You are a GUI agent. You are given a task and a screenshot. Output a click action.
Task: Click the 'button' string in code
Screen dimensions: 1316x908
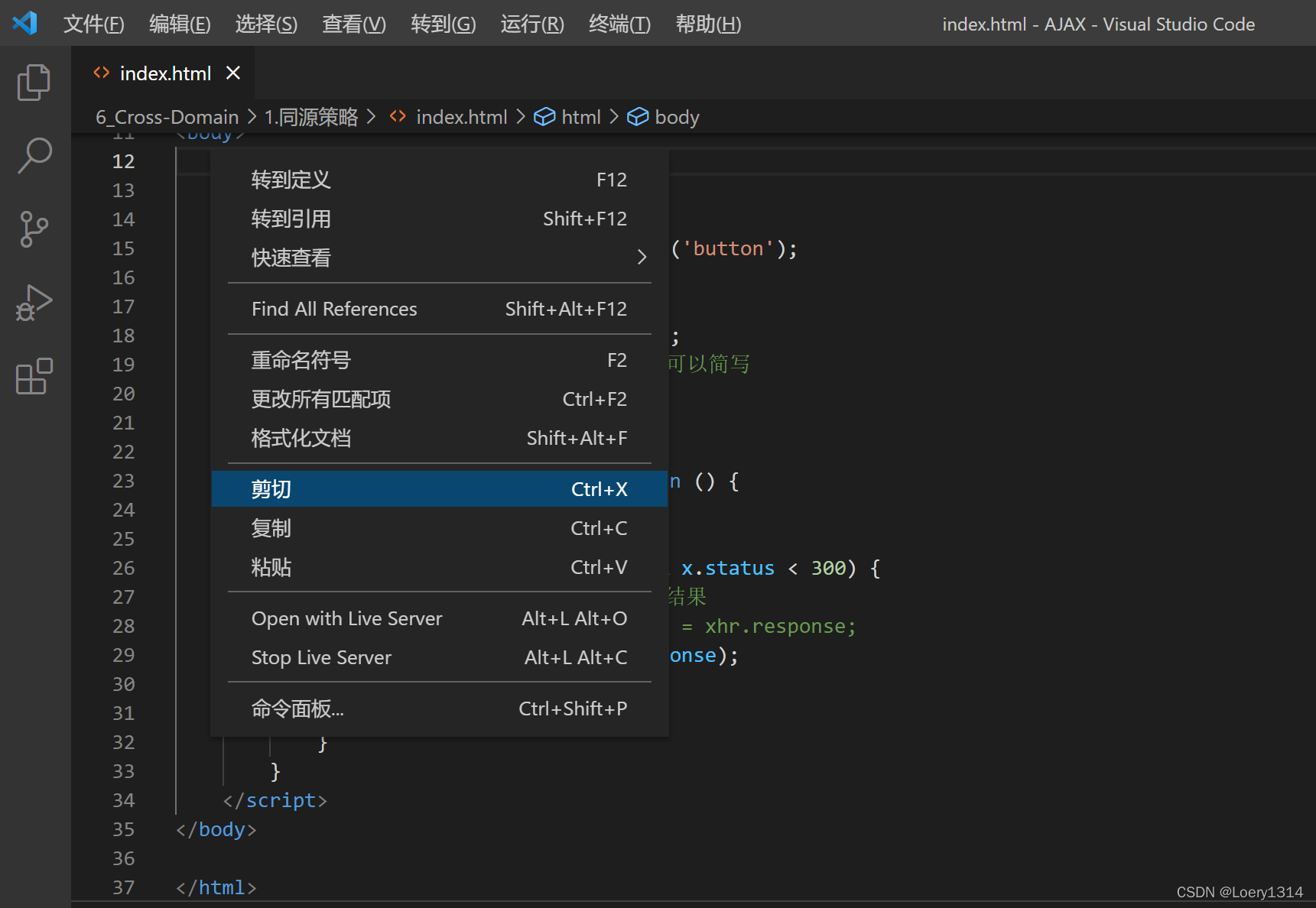pos(728,248)
